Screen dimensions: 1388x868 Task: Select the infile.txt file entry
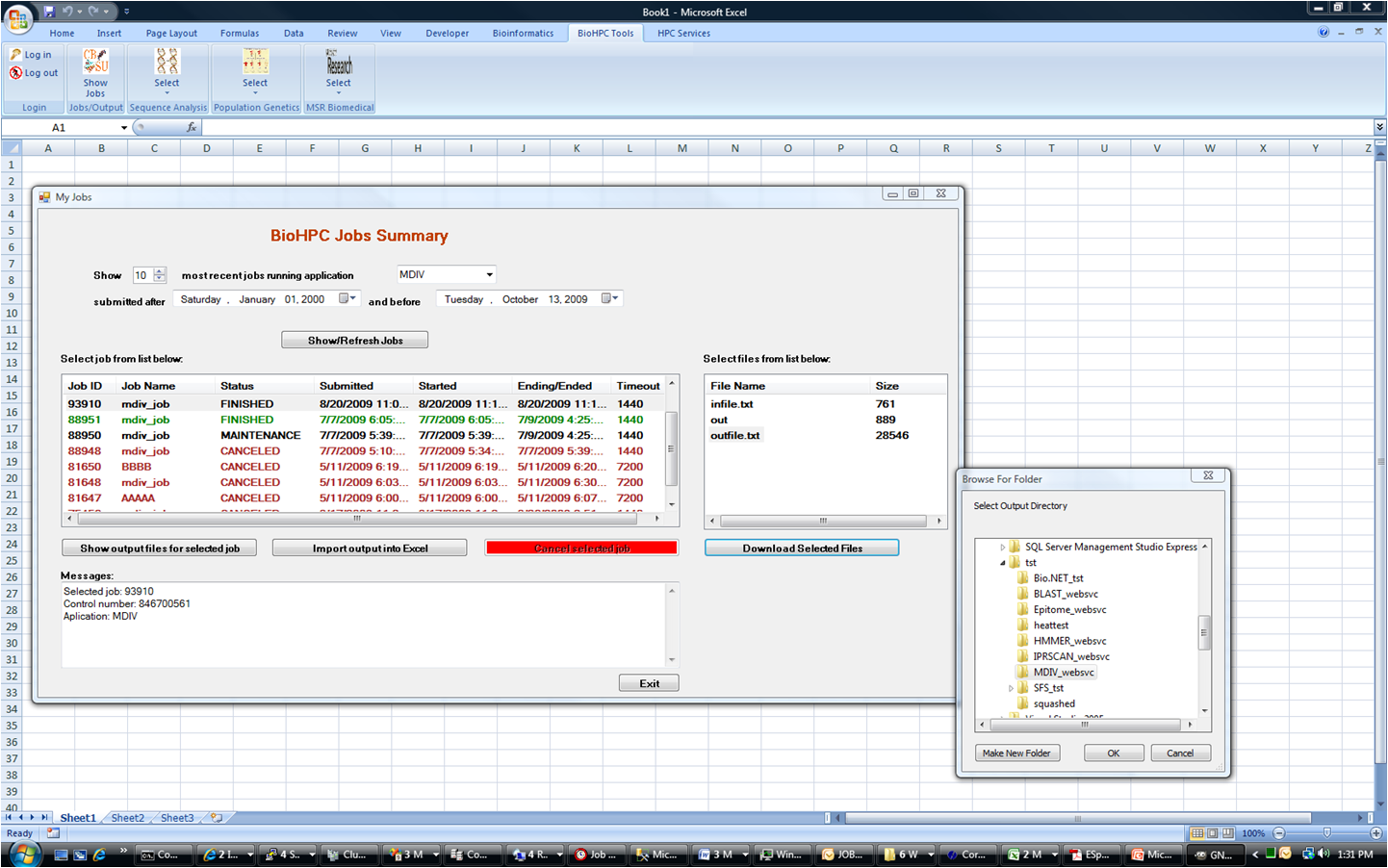pyautogui.click(x=732, y=404)
